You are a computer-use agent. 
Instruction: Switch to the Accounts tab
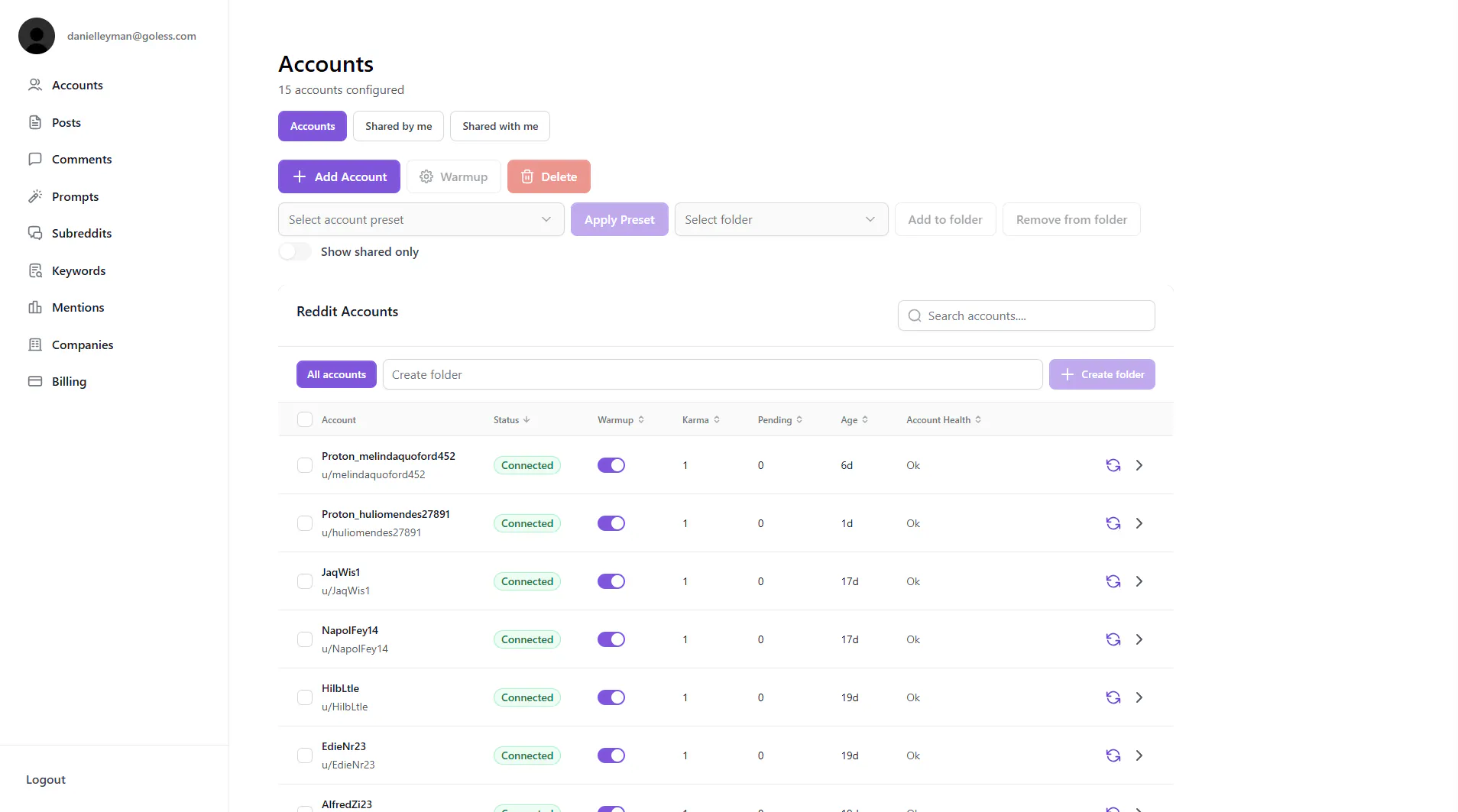point(313,126)
